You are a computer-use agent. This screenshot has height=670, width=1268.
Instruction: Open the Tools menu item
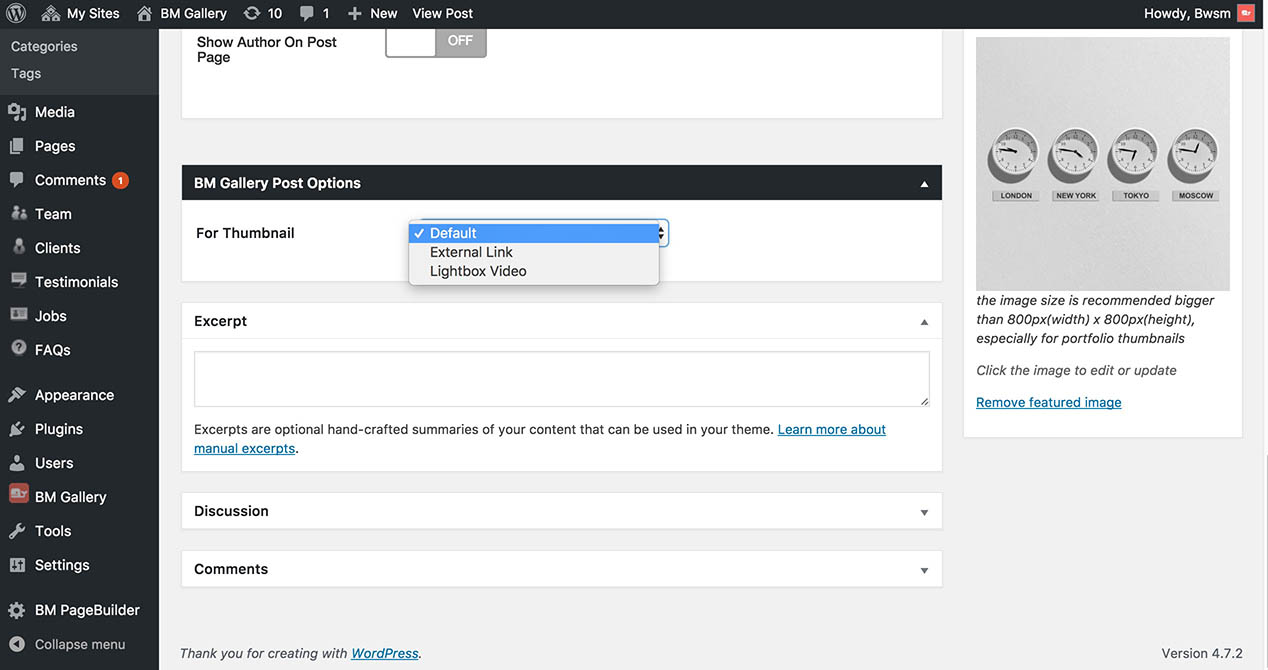pyautogui.click(x=53, y=531)
